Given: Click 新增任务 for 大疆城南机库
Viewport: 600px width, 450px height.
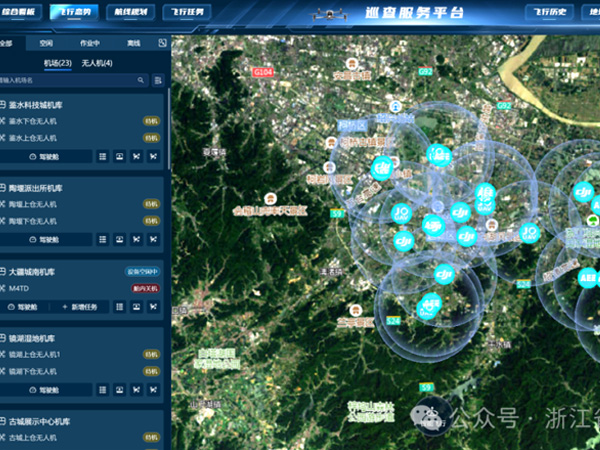Looking at the screenshot, I should (x=80, y=307).
